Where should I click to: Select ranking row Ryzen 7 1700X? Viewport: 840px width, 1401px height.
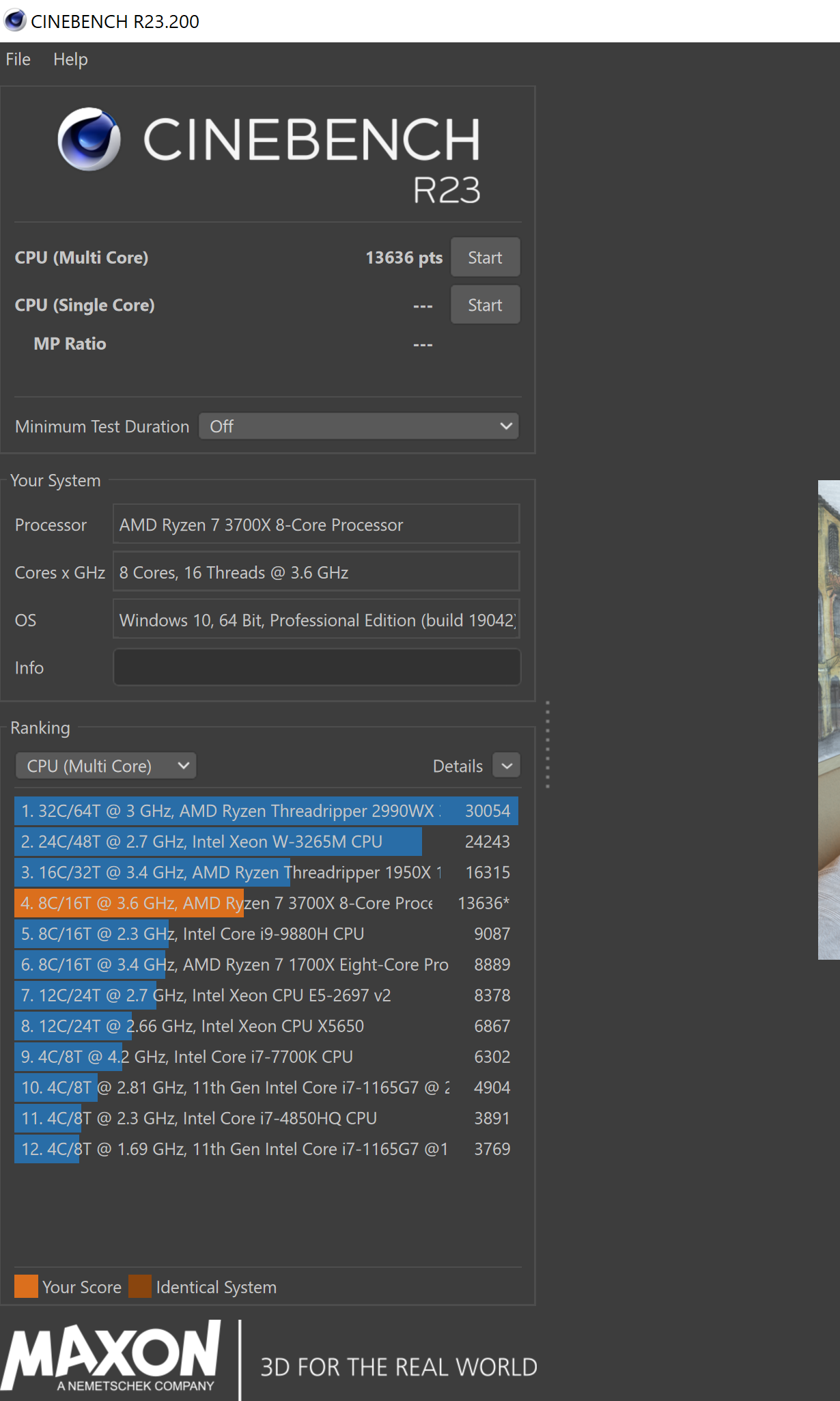point(266,965)
